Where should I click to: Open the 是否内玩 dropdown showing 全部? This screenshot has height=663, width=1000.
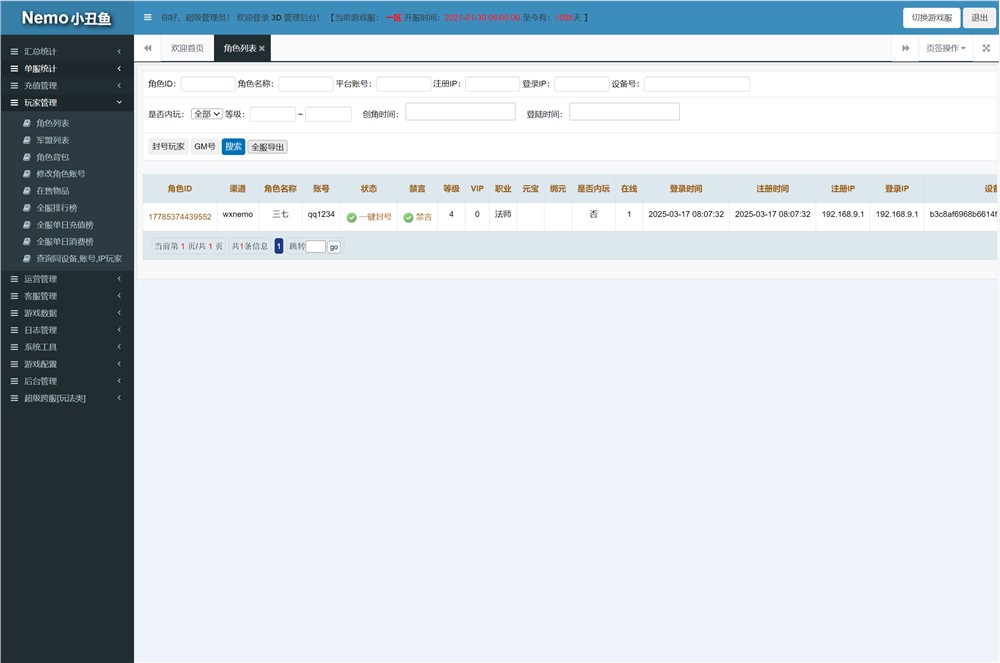(x=206, y=114)
